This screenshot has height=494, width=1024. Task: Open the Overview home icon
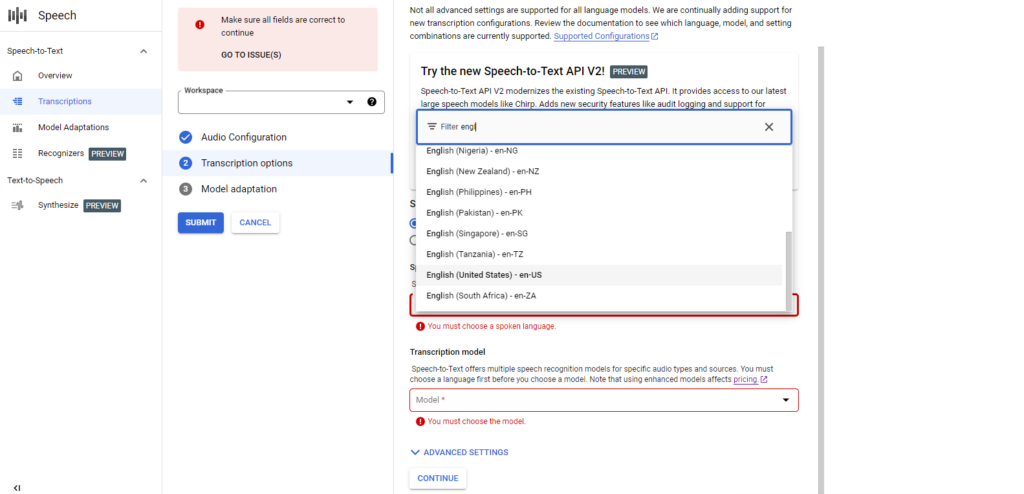point(18,76)
